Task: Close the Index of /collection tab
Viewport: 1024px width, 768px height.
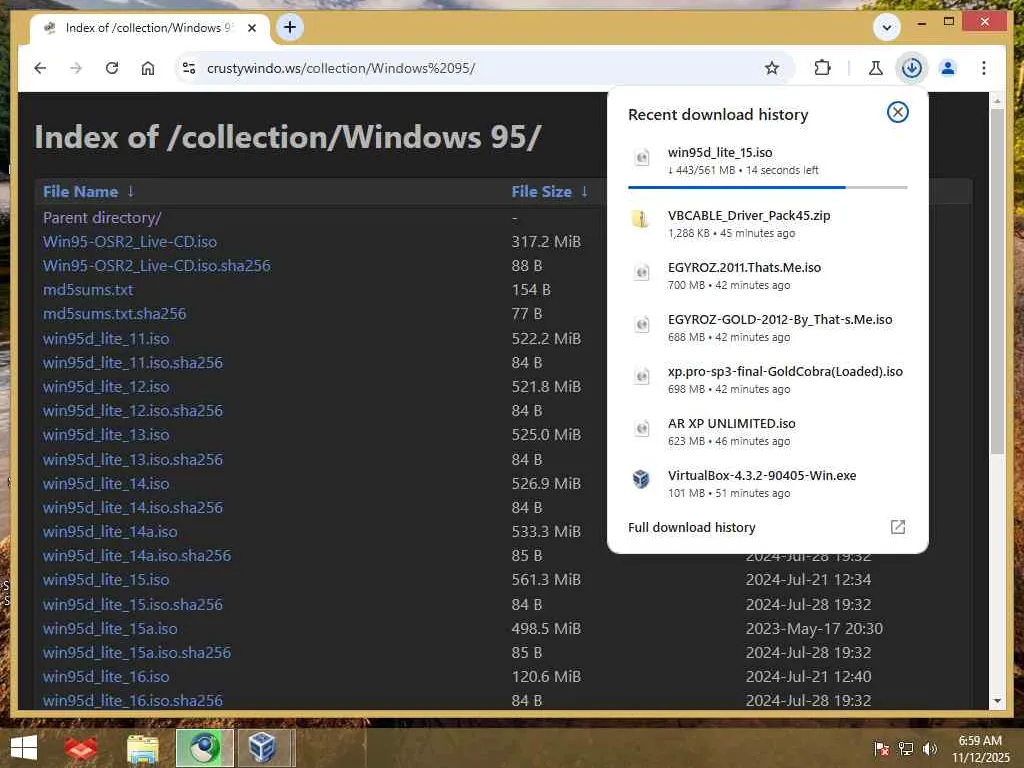Action: pyautogui.click(x=252, y=28)
